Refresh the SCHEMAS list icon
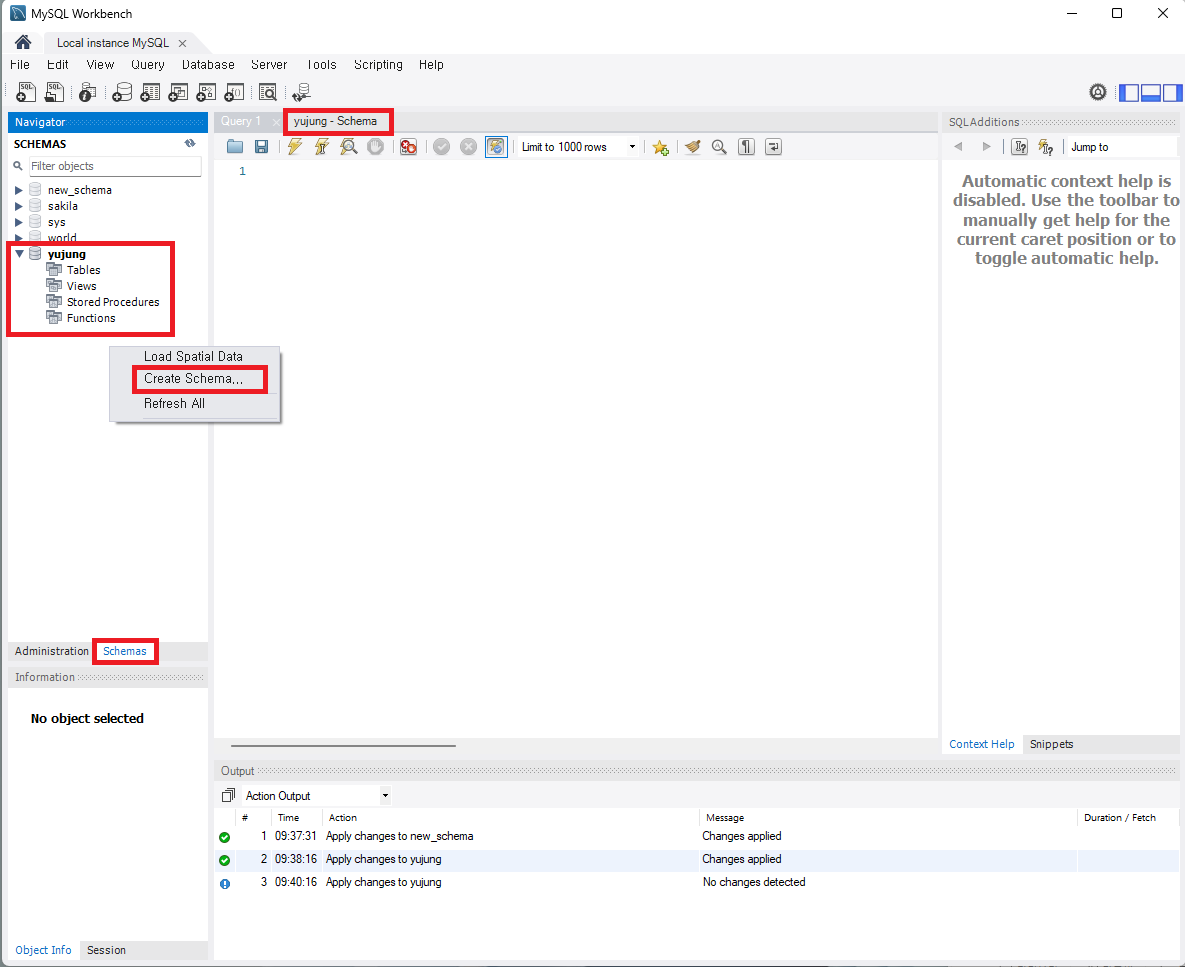The height and width of the screenshot is (967, 1185). 190,143
